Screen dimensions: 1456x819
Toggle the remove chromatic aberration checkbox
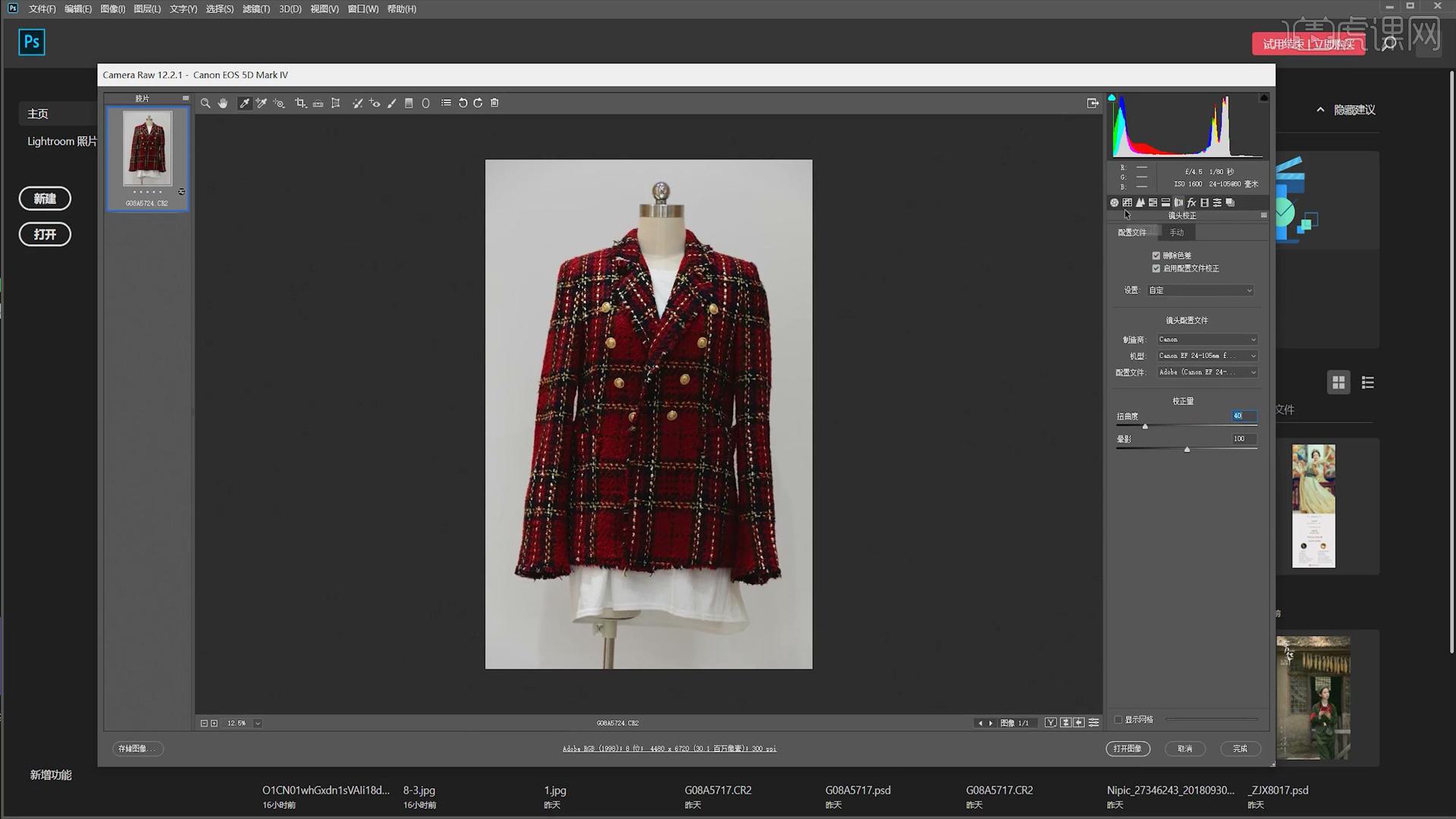pos(1156,256)
